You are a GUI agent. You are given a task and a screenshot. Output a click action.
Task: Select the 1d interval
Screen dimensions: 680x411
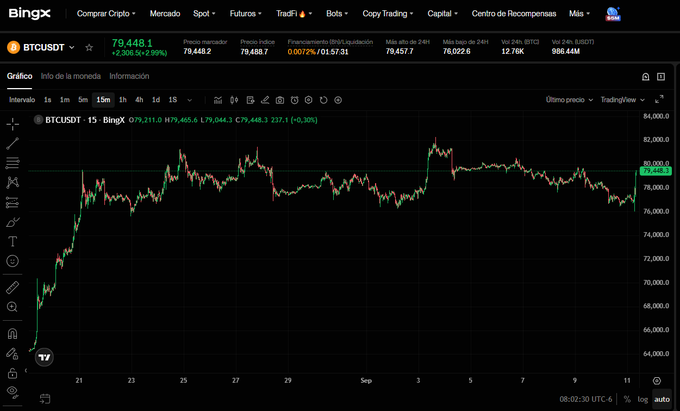[x=156, y=100]
